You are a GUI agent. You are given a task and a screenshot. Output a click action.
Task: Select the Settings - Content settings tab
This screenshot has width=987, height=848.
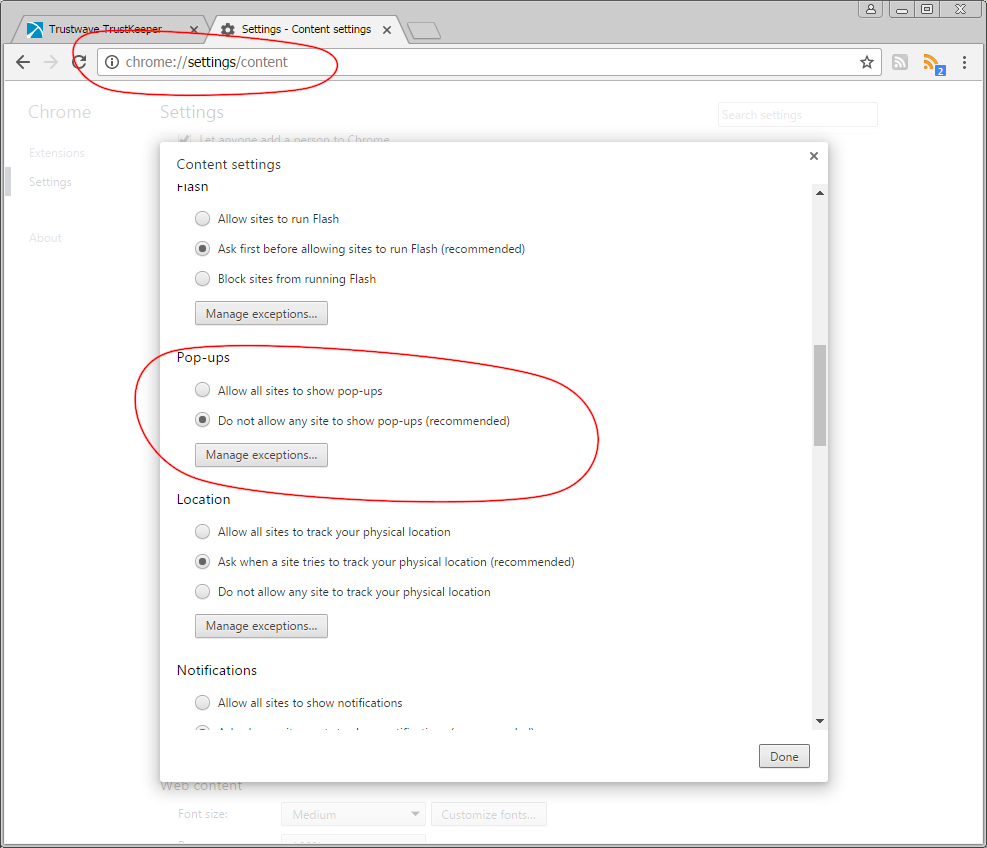(307, 29)
